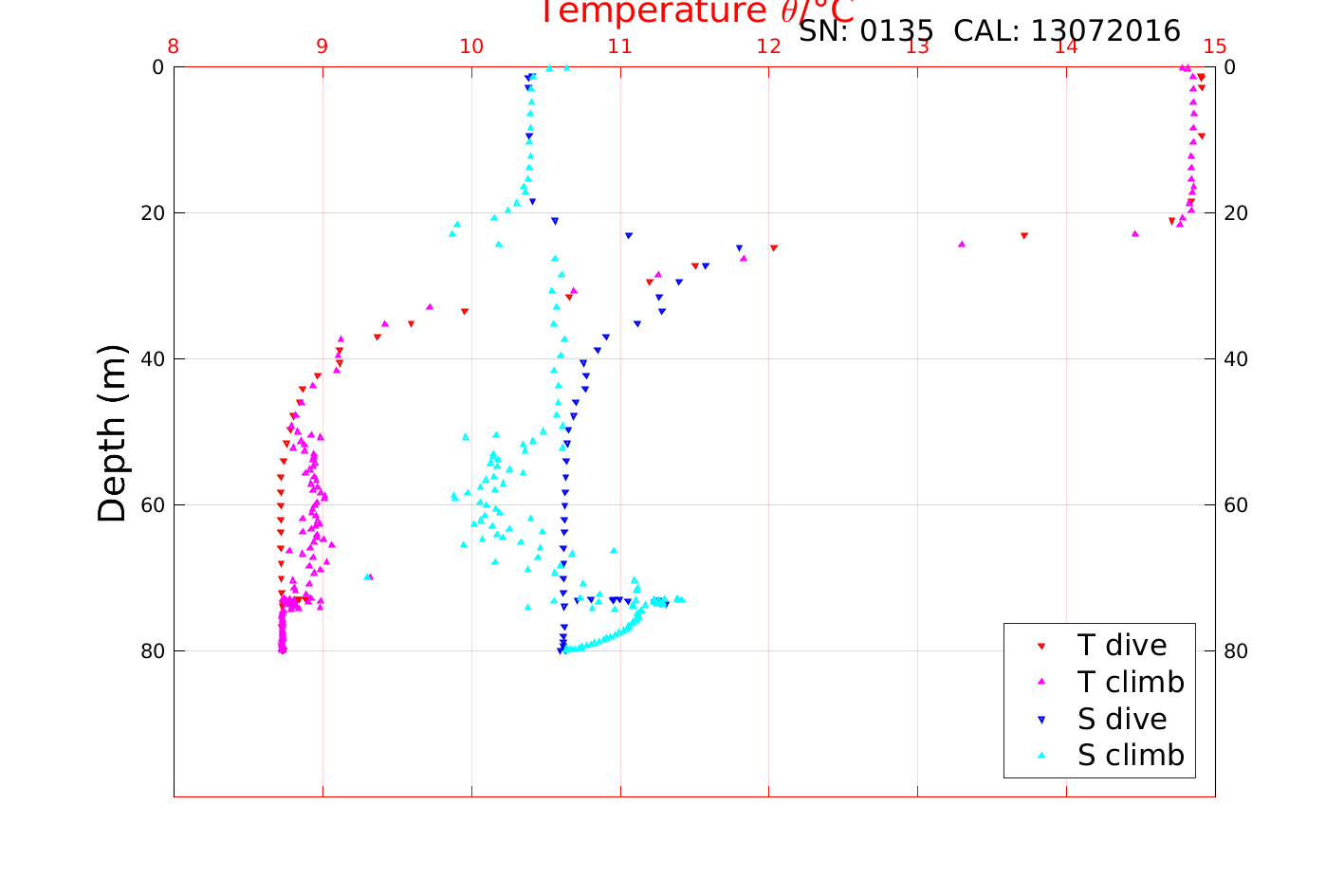This screenshot has height=896, width=1344.
Task: Click depth tick 20 on left axis
Action: (x=152, y=213)
